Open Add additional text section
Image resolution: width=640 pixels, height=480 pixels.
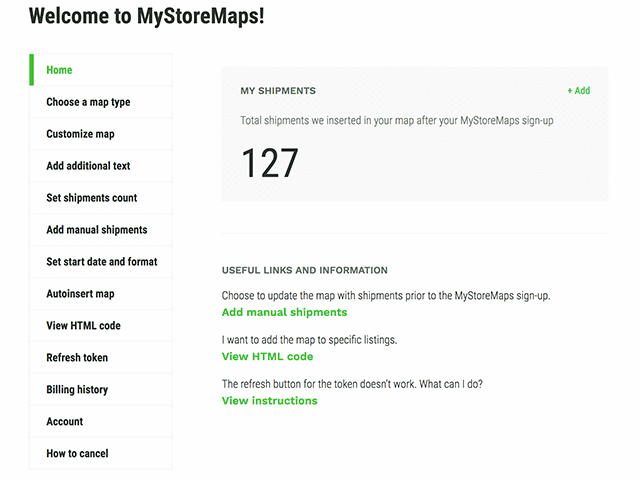pos(88,166)
